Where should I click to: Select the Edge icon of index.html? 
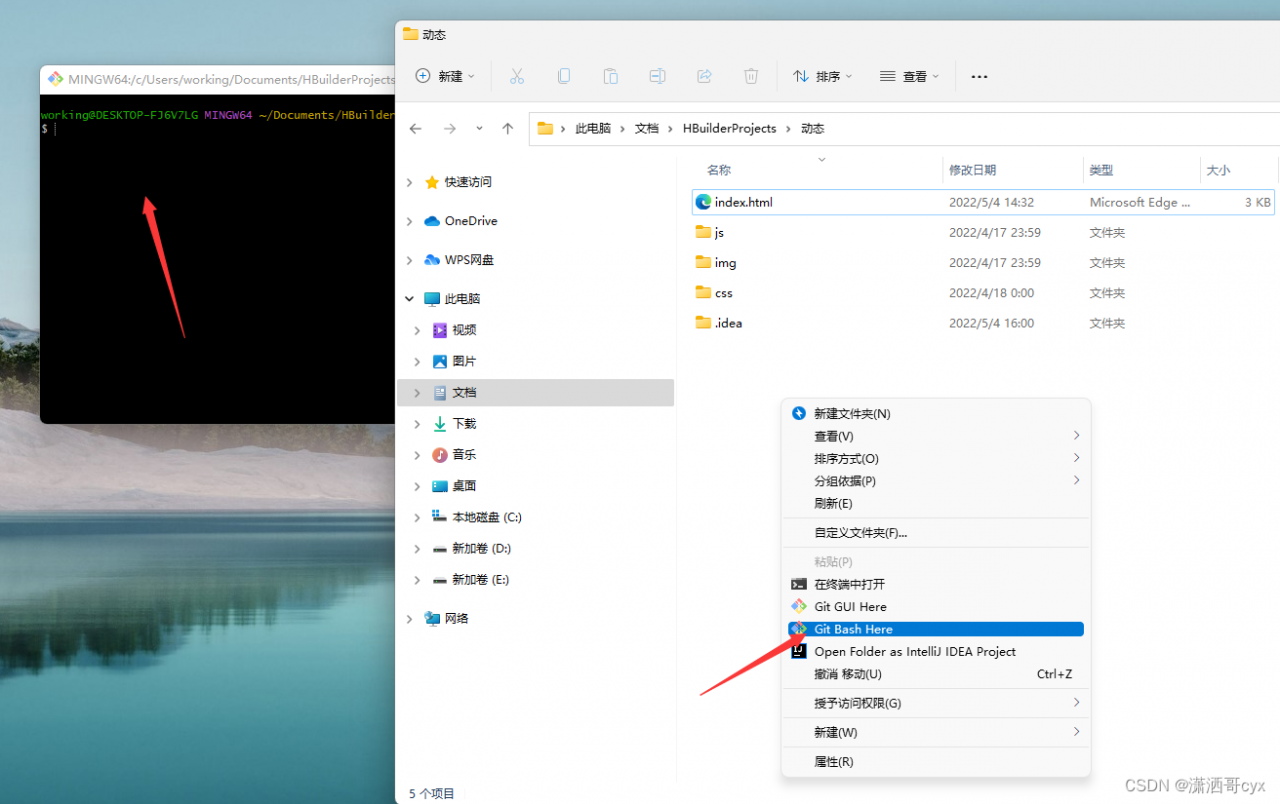click(703, 202)
